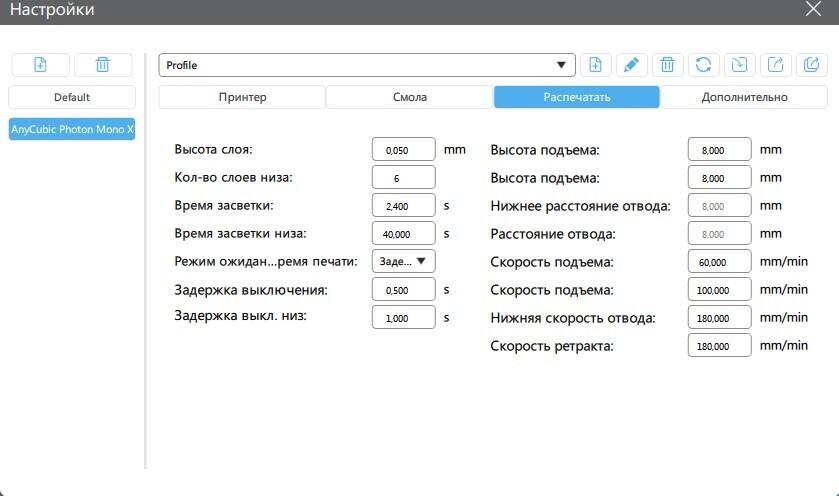Edit the Время засветки value 2,400
Image resolution: width=839 pixels, height=496 pixels.
pos(403,205)
